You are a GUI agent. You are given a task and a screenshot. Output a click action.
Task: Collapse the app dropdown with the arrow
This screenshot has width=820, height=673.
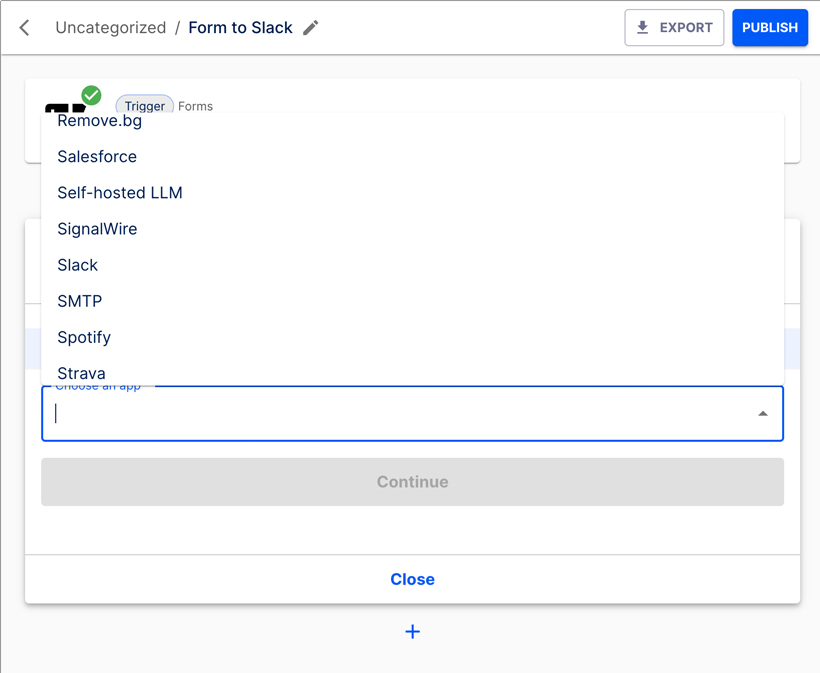pos(763,414)
